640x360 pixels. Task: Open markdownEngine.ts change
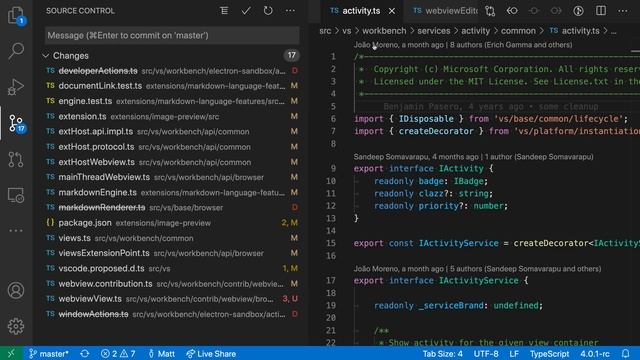(171, 192)
